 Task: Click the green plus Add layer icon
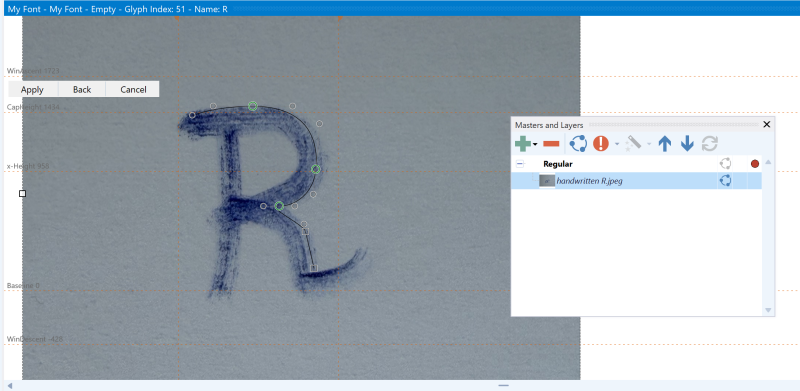tap(523, 144)
